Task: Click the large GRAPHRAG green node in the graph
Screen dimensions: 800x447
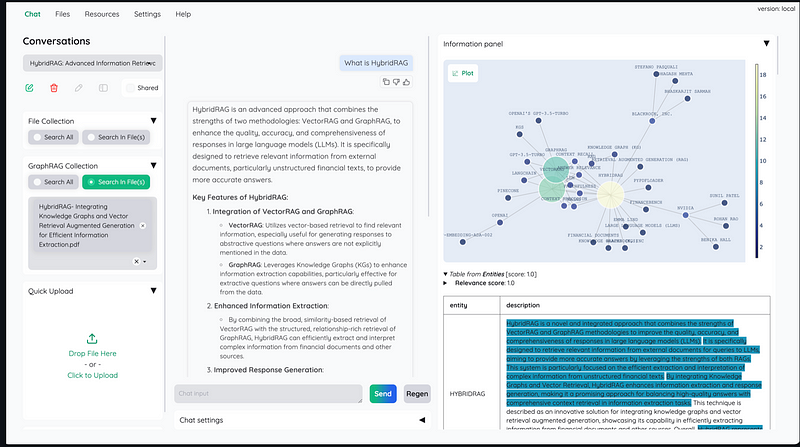Action: coord(556,169)
